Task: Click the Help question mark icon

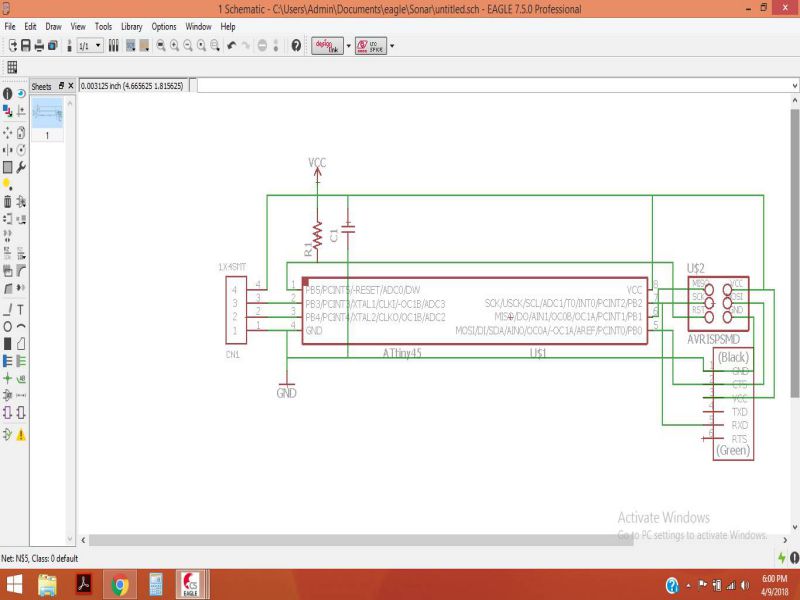Action: click(296, 46)
